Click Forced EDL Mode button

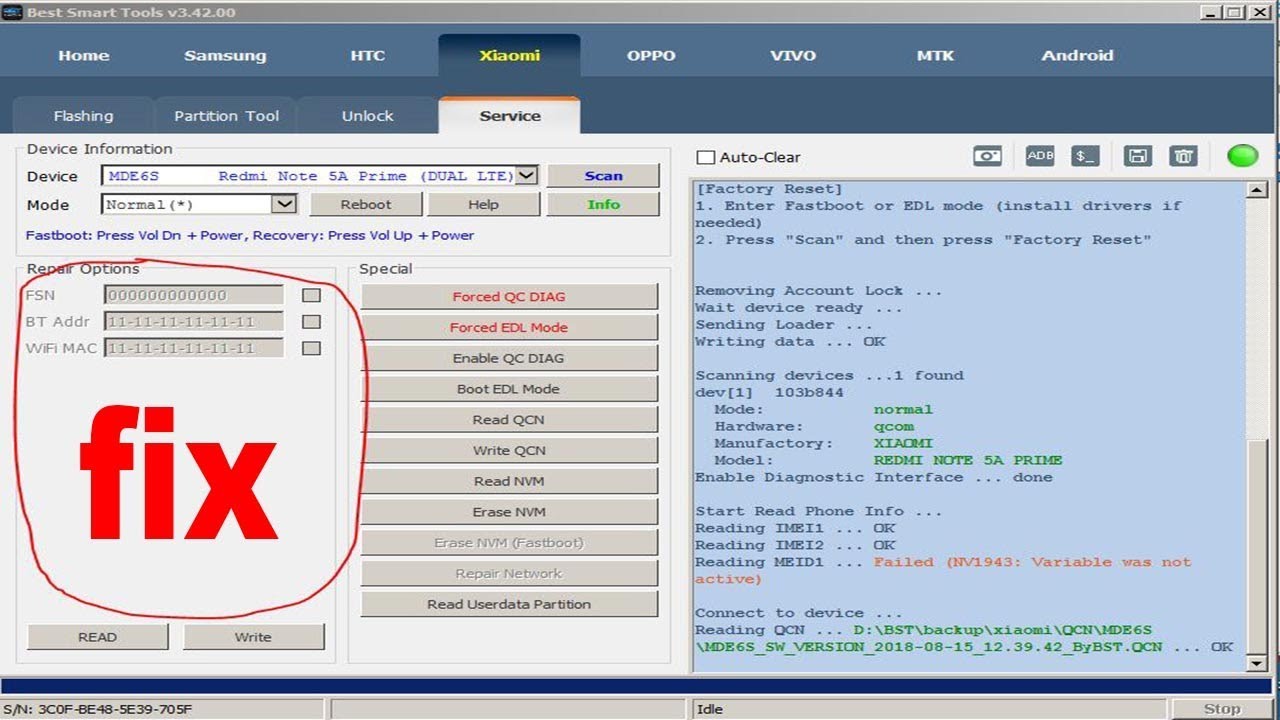[x=509, y=327]
